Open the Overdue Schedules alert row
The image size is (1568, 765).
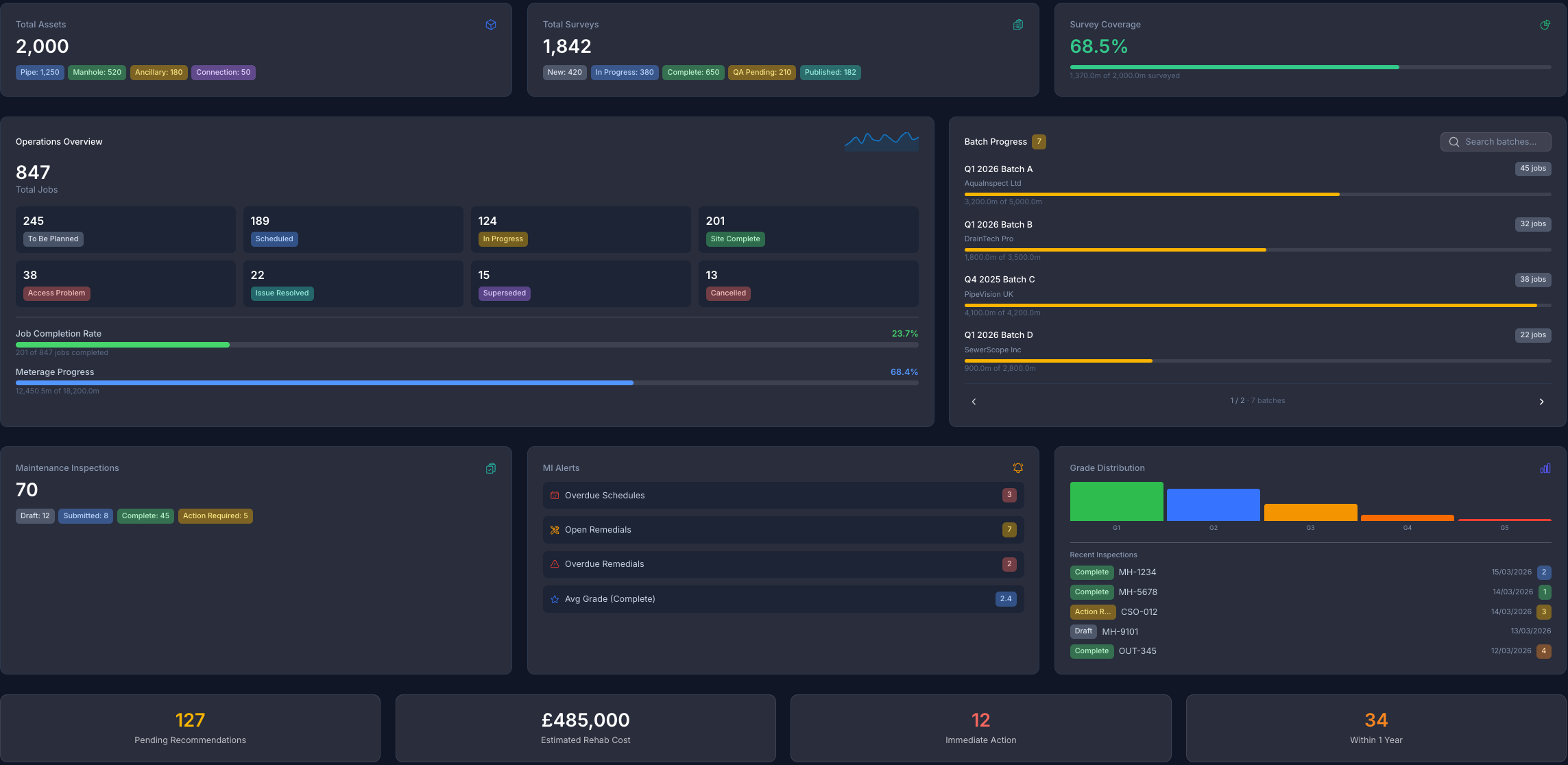click(x=783, y=495)
